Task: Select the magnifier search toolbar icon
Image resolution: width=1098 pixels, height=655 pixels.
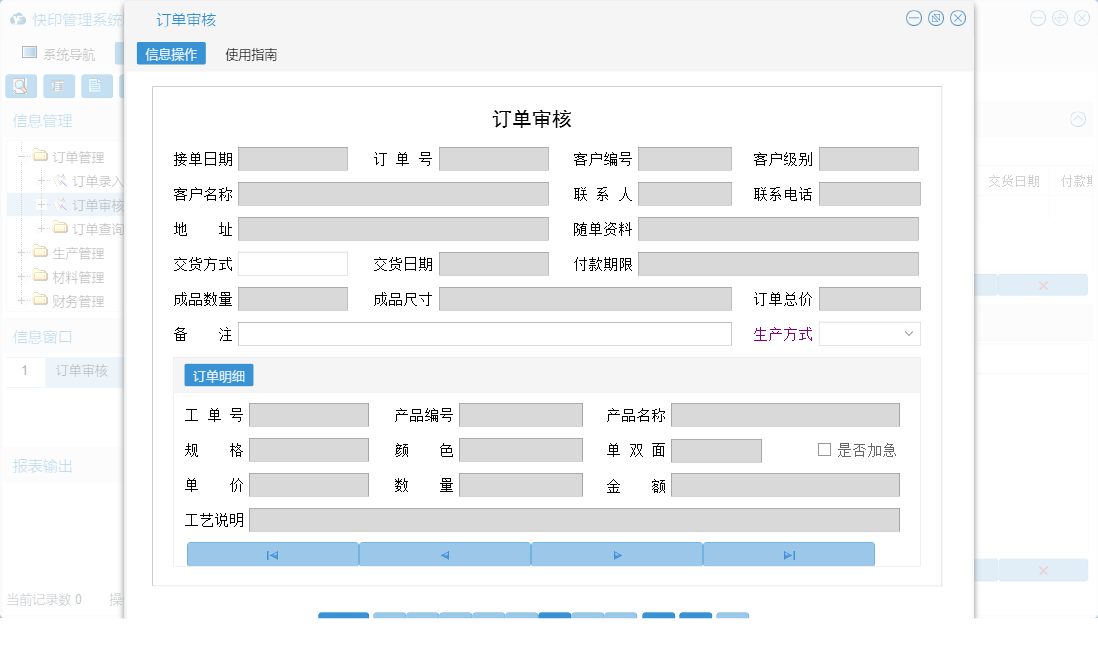Action: 20,86
